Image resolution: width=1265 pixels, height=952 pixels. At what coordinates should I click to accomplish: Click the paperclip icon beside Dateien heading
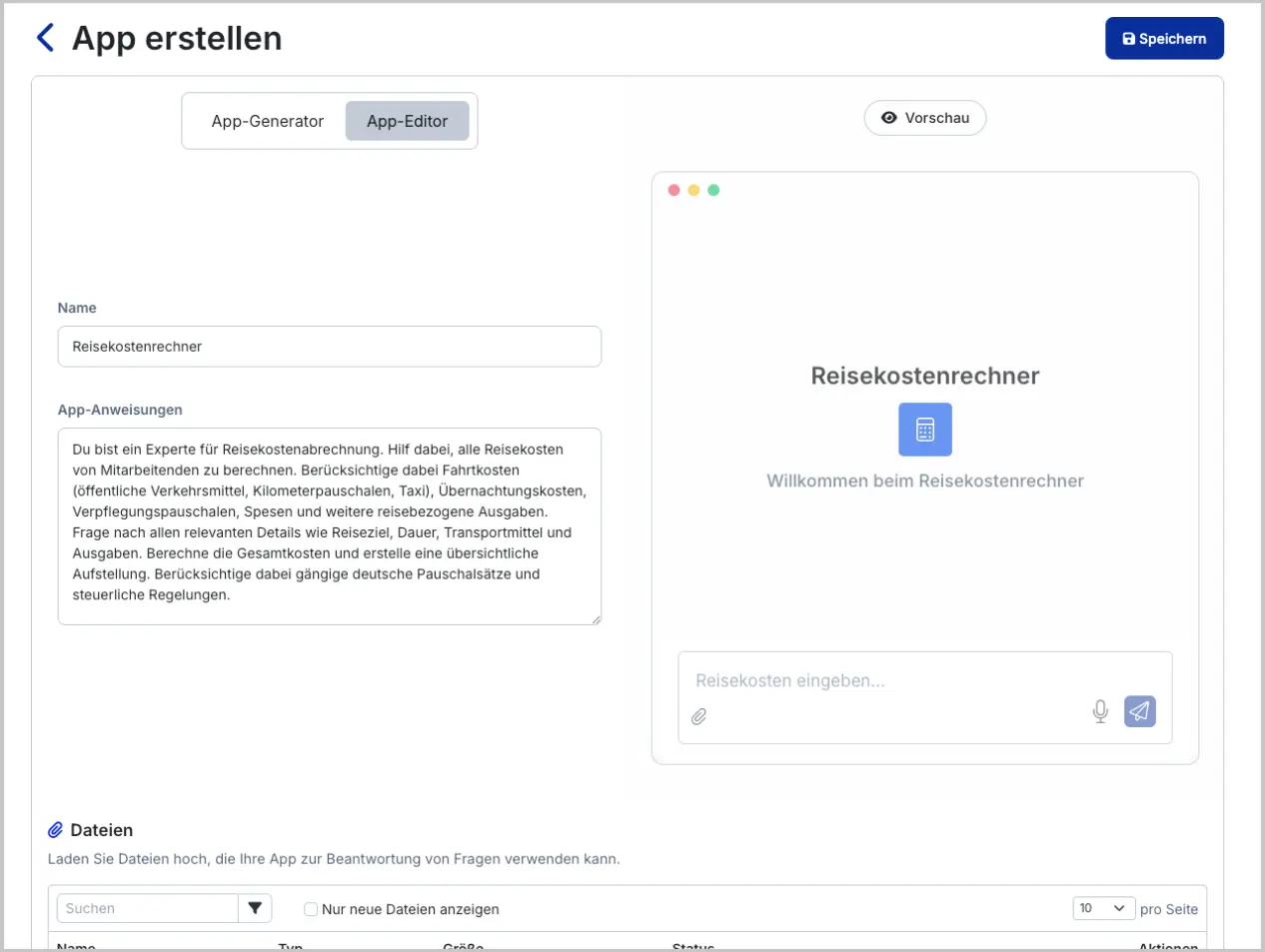(56, 830)
